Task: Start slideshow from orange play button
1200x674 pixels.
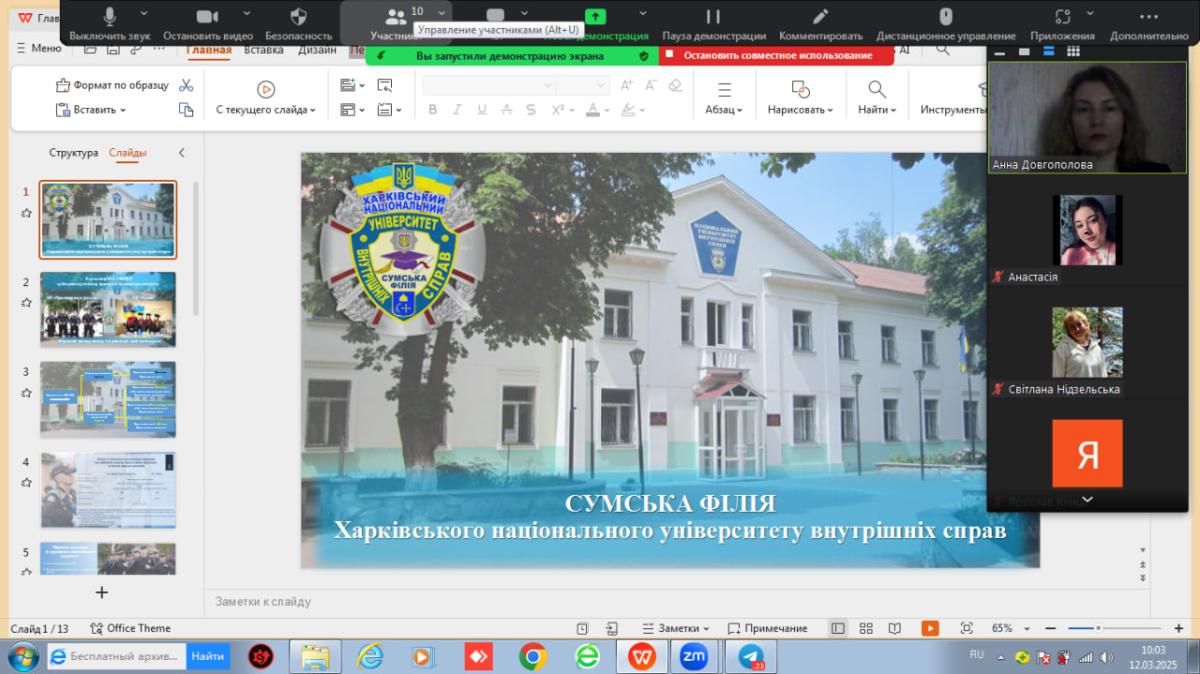Action: tap(930, 628)
